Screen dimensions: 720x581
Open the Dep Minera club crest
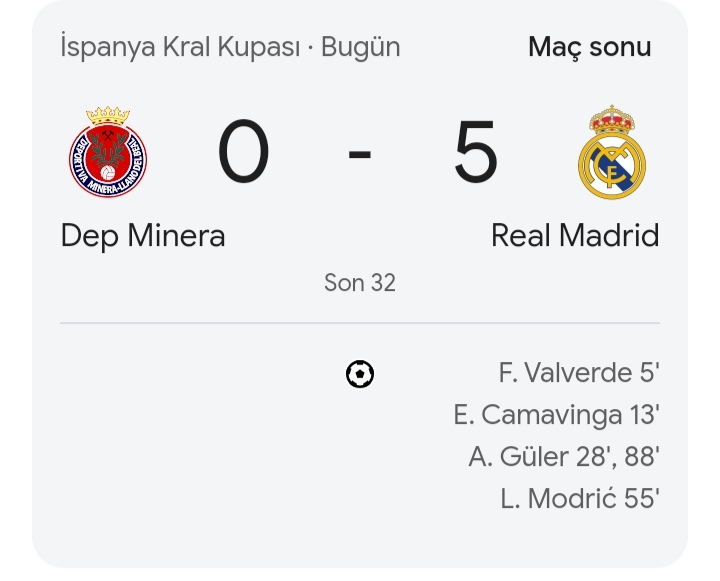point(108,152)
